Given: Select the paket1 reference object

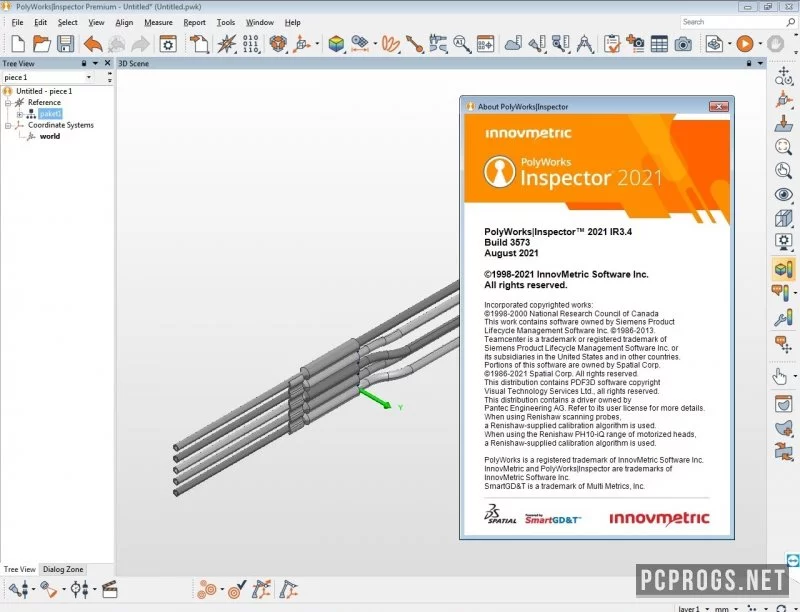Looking at the screenshot, I should pos(50,114).
